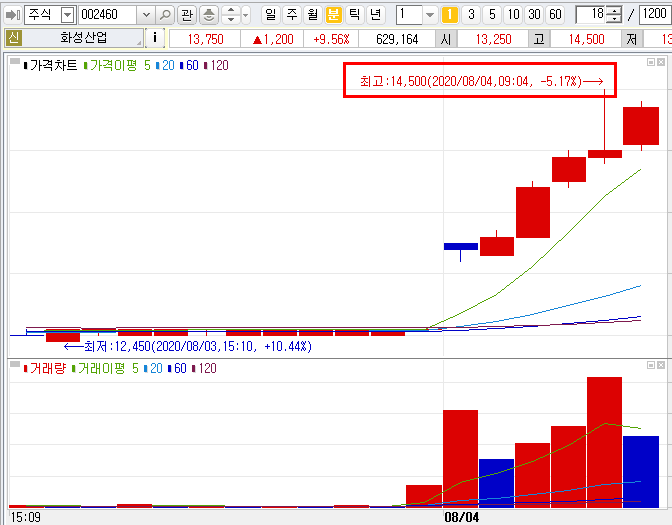Image resolution: width=672 pixels, height=525 pixels.
Task: Click the spinner arrows next to 18
Action: tap(615, 15)
